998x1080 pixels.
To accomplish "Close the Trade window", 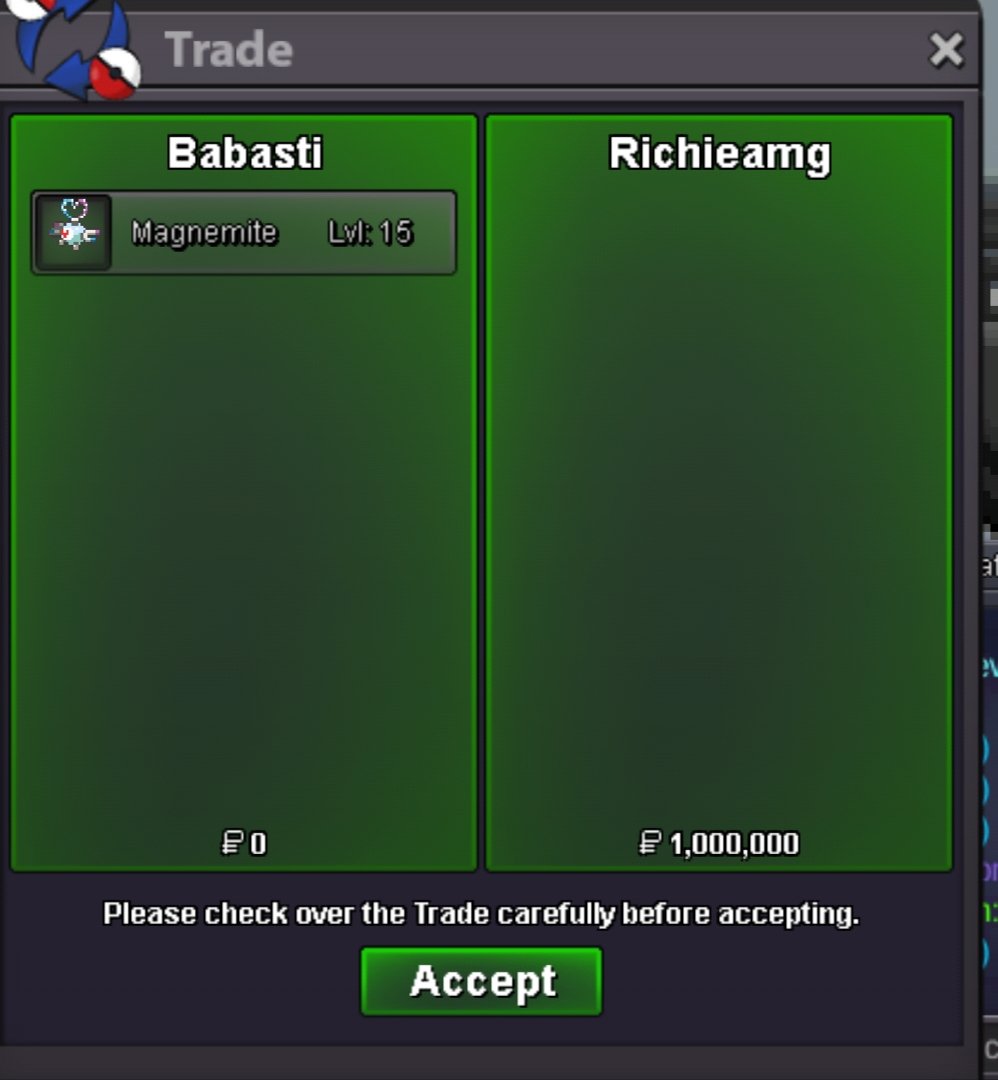I will click(946, 50).
